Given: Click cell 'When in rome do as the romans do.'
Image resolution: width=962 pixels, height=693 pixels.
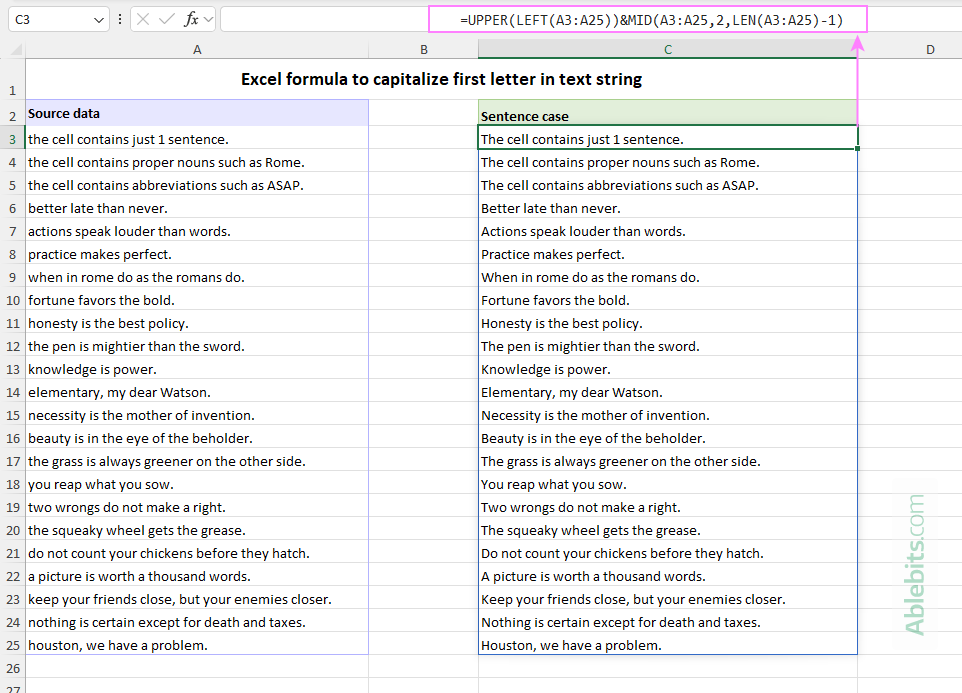Looking at the screenshot, I should point(668,277).
